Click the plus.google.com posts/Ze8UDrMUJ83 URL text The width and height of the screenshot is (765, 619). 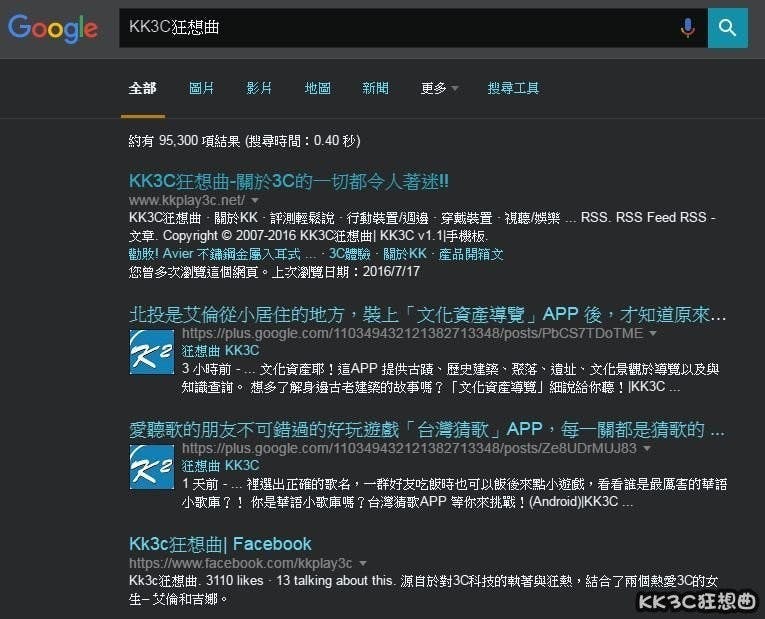pyautogui.click(x=409, y=448)
